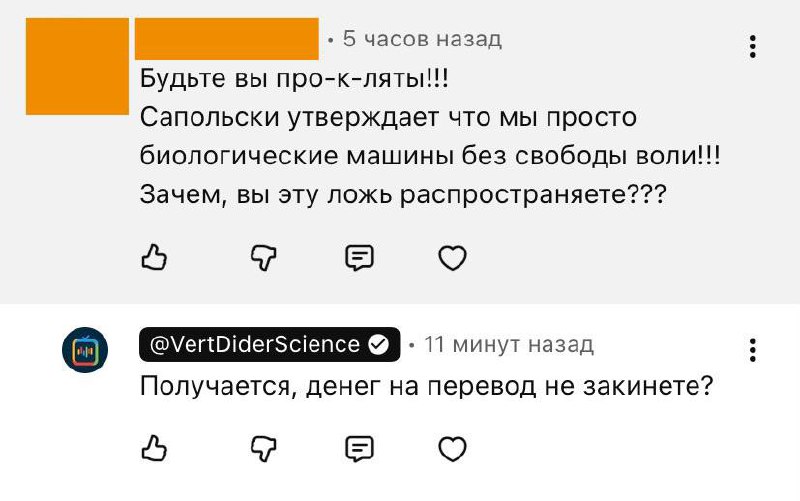Reply to the comment about Сапольски
Image resolution: width=800 pixels, height=501 pixels.
(x=359, y=259)
